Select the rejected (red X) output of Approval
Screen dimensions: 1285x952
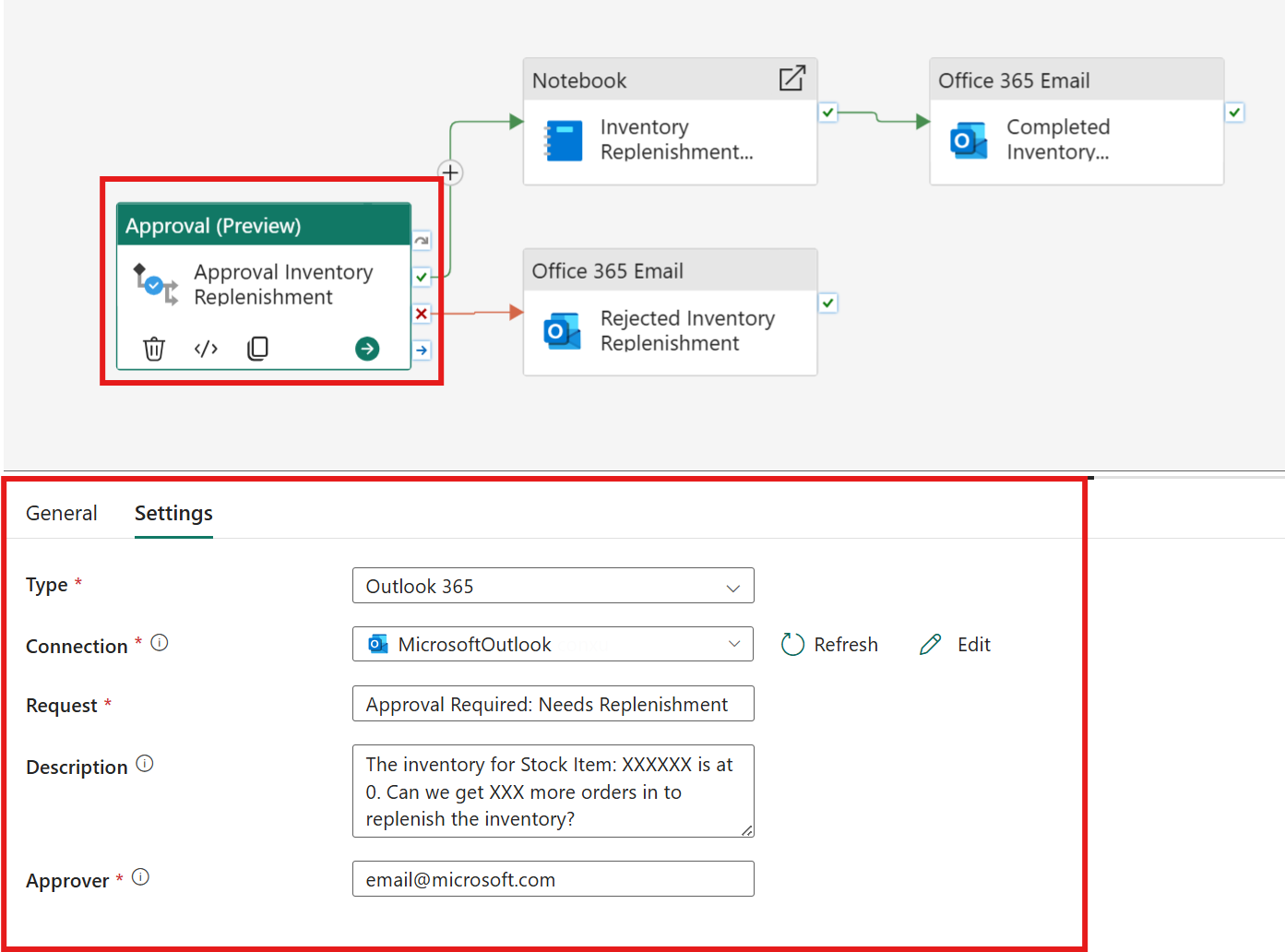coord(422,314)
